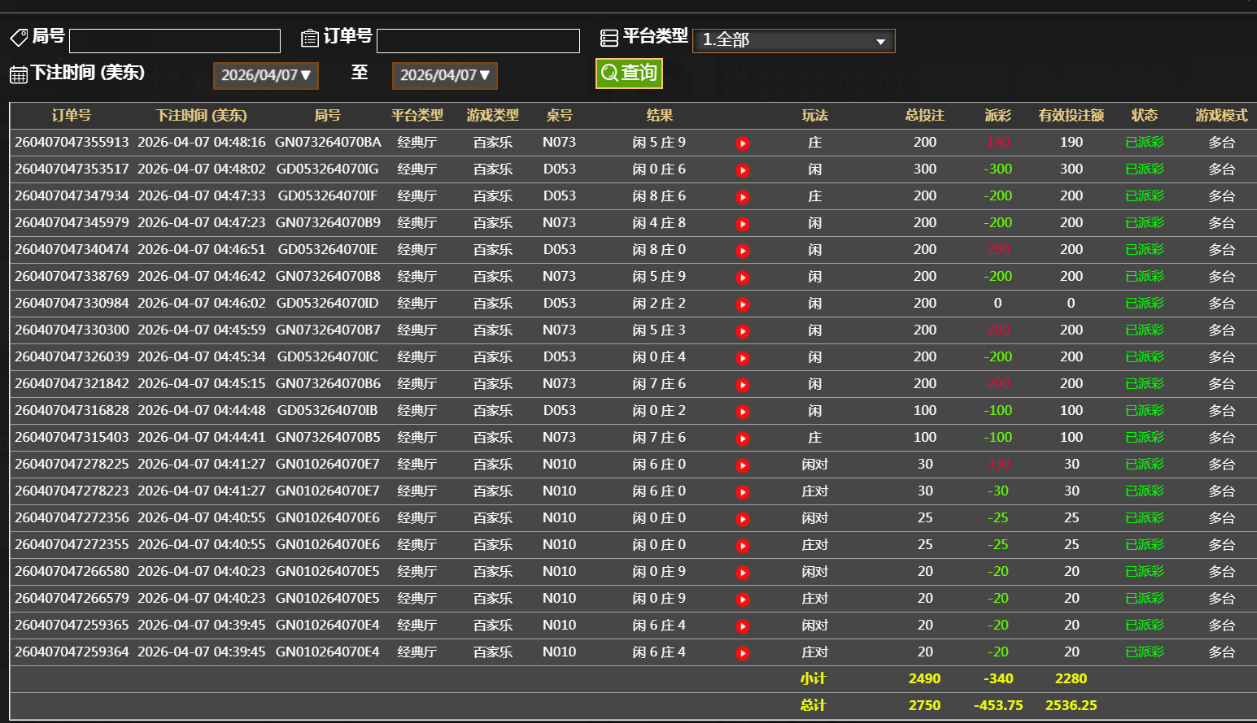Open the end date picker
Screen dimensions: 1257x723
coord(445,75)
